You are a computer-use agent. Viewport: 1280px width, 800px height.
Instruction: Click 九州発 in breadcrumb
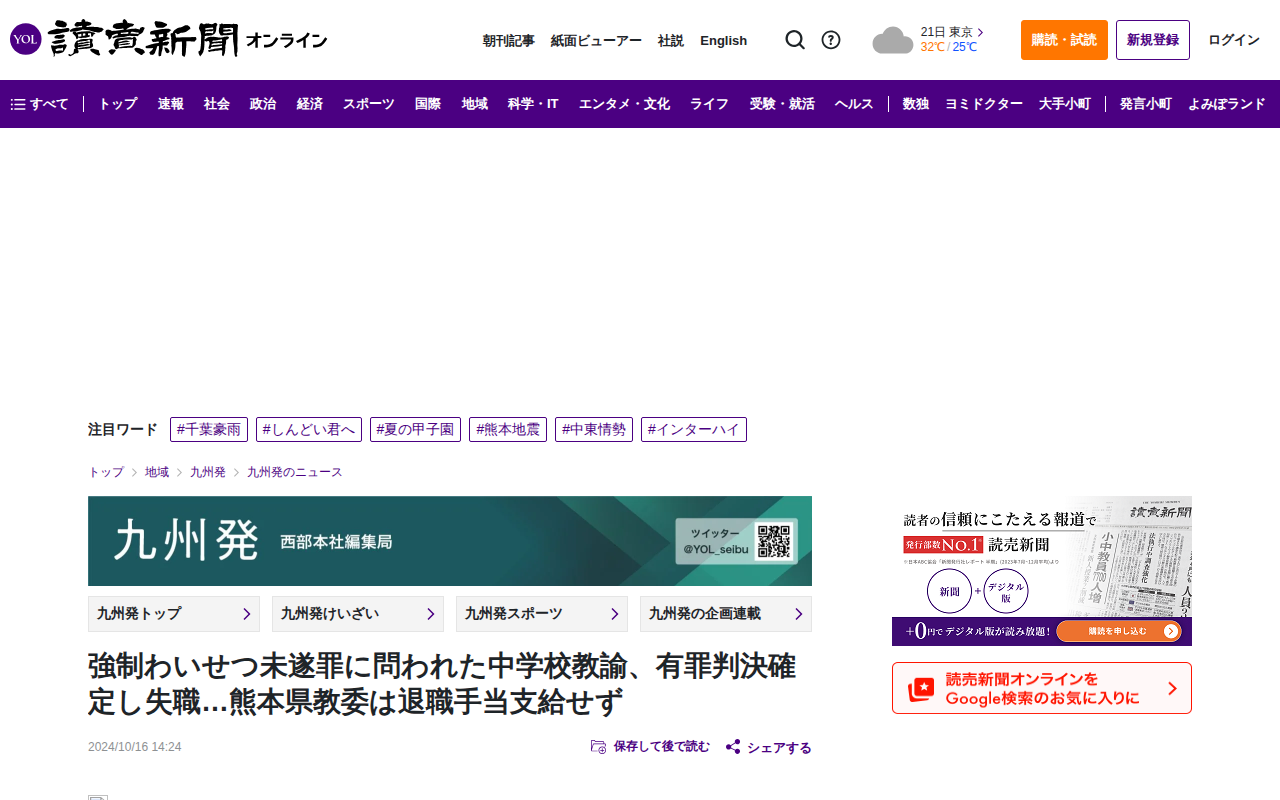(x=208, y=472)
